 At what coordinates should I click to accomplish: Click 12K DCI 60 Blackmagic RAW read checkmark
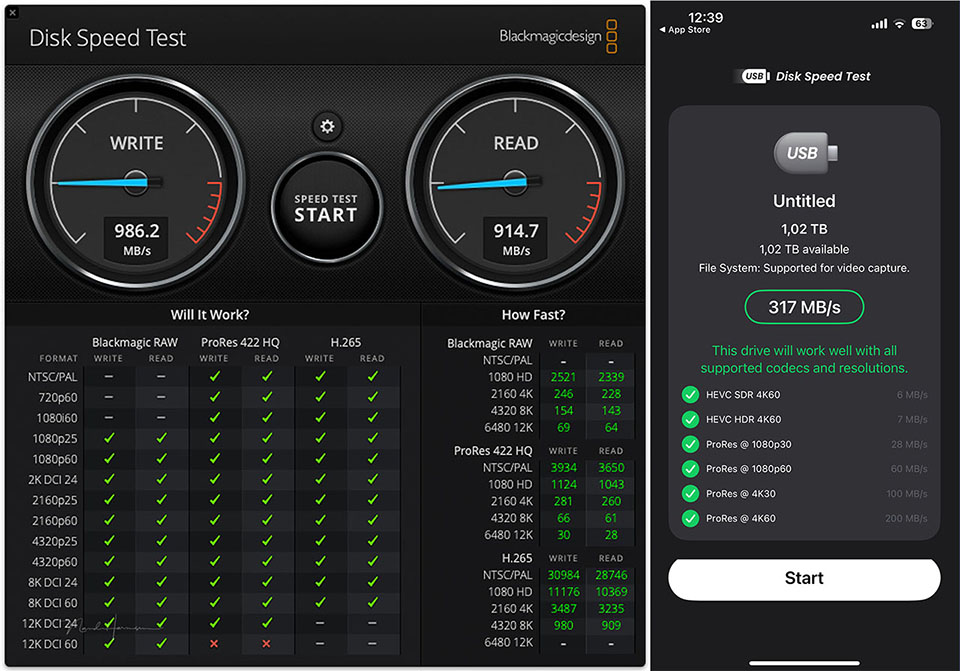tap(161, 643)
